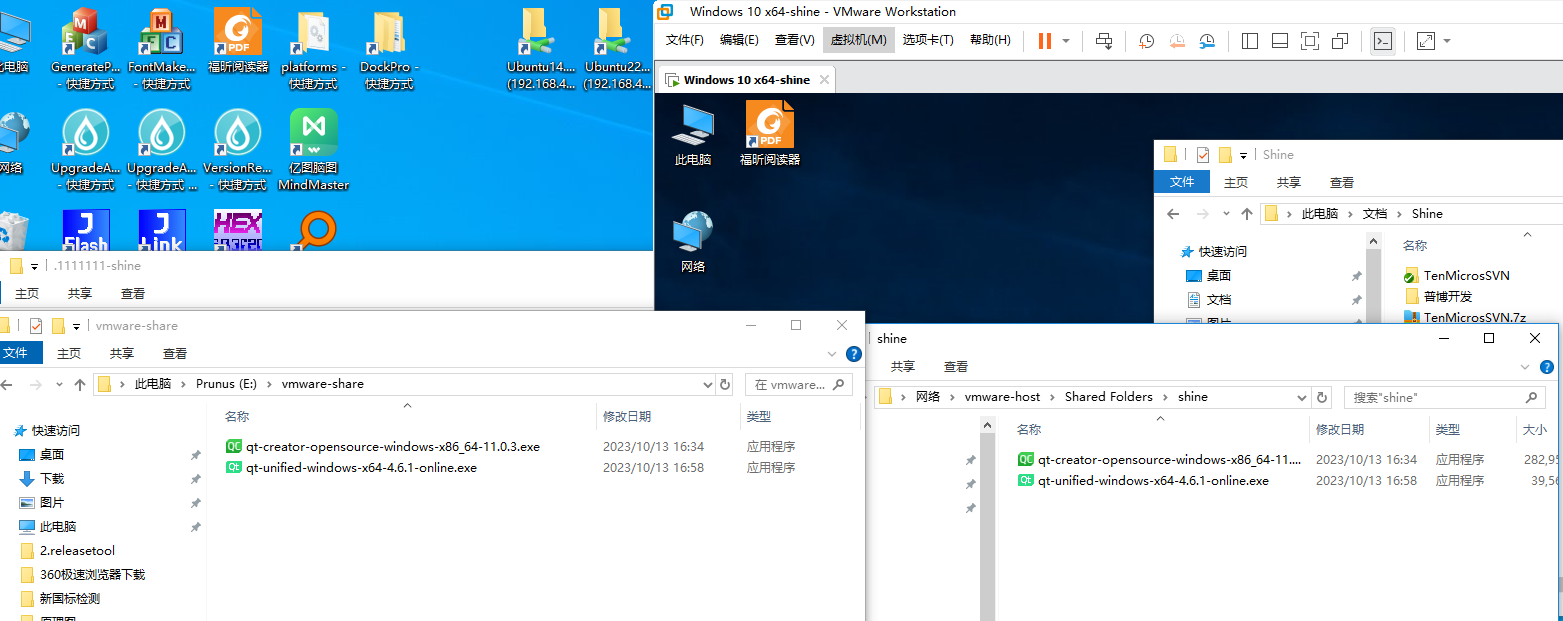
Task: Open the dropdown arrow beside the pause button
Action: coord(1066,41)
